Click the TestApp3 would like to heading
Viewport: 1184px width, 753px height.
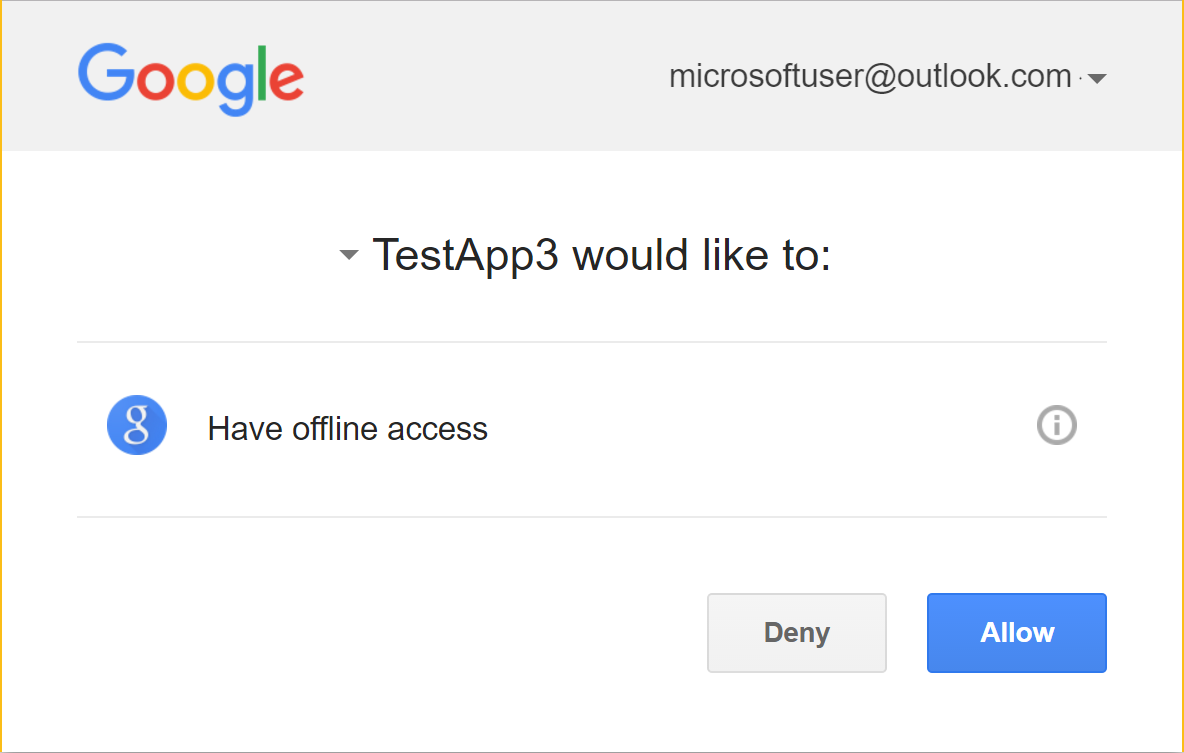click(602, 255)
